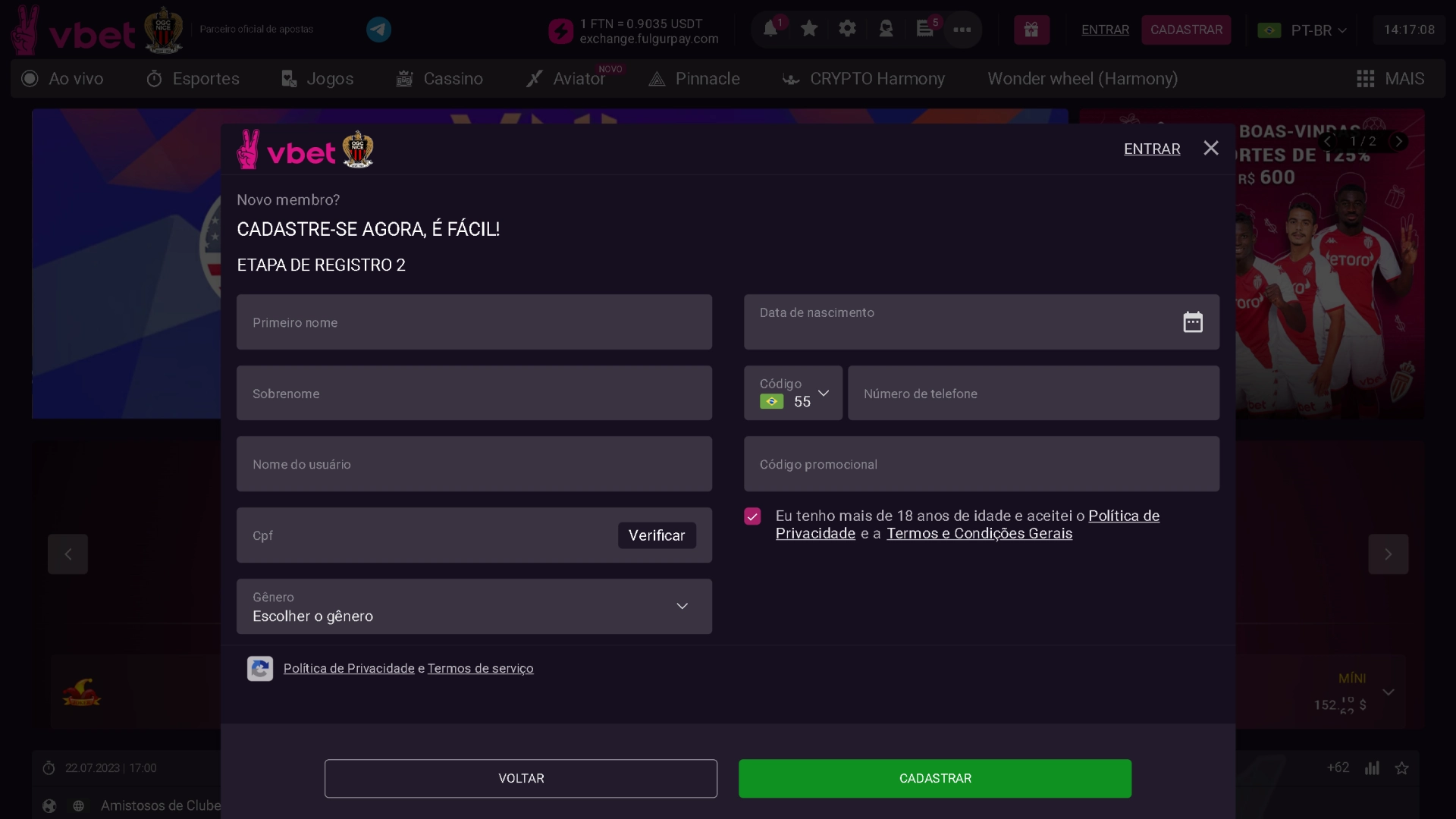Image resolution: width=1456 pixels, height=819 pixels.
Task: Close the registration dialog
Action: pyautogui.click(x=1211, y=148)
